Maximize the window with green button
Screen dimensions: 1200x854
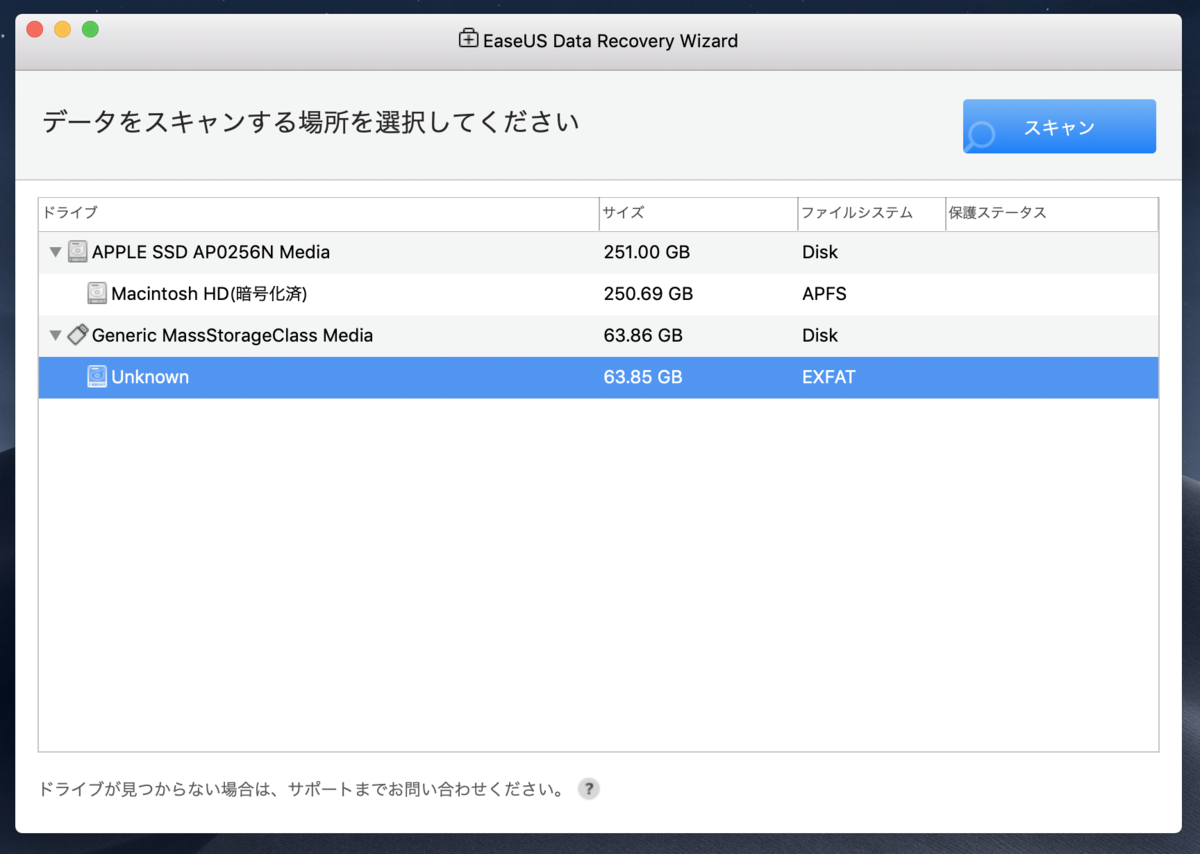[x=90, y=29]
